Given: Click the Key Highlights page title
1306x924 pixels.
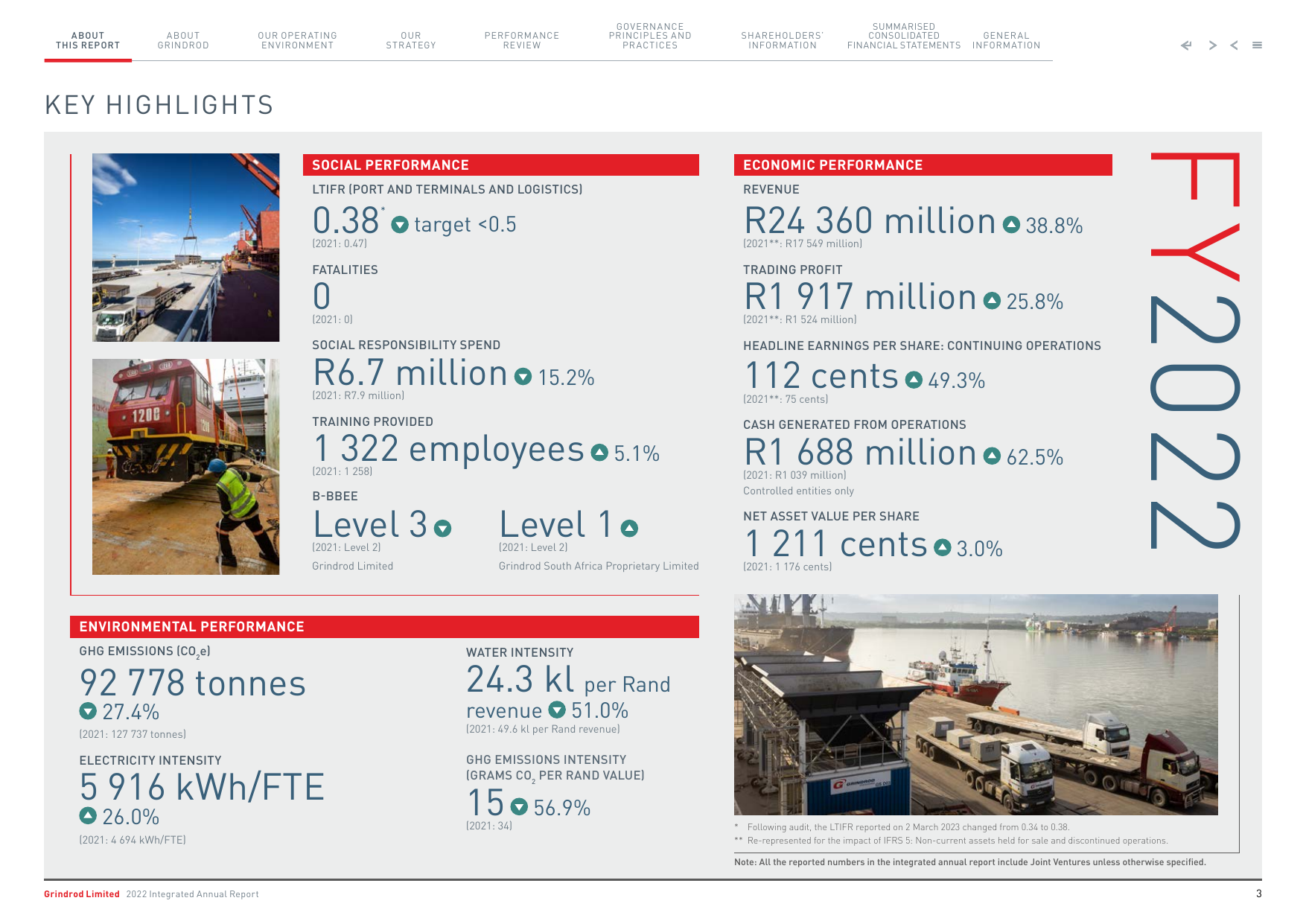Looking at the screenshot, I should coord(159,105).
